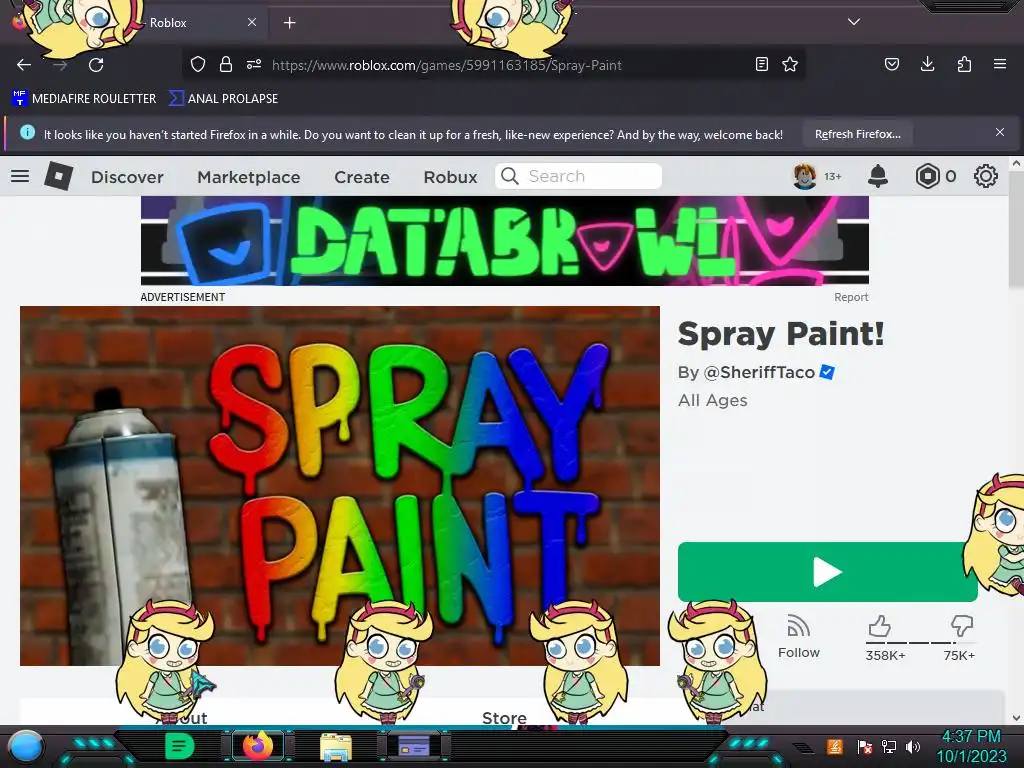Open the Windows Start orb
The width and height of the screenshot is (1024, 768).
pyautogui.click(x=26, y=746)
